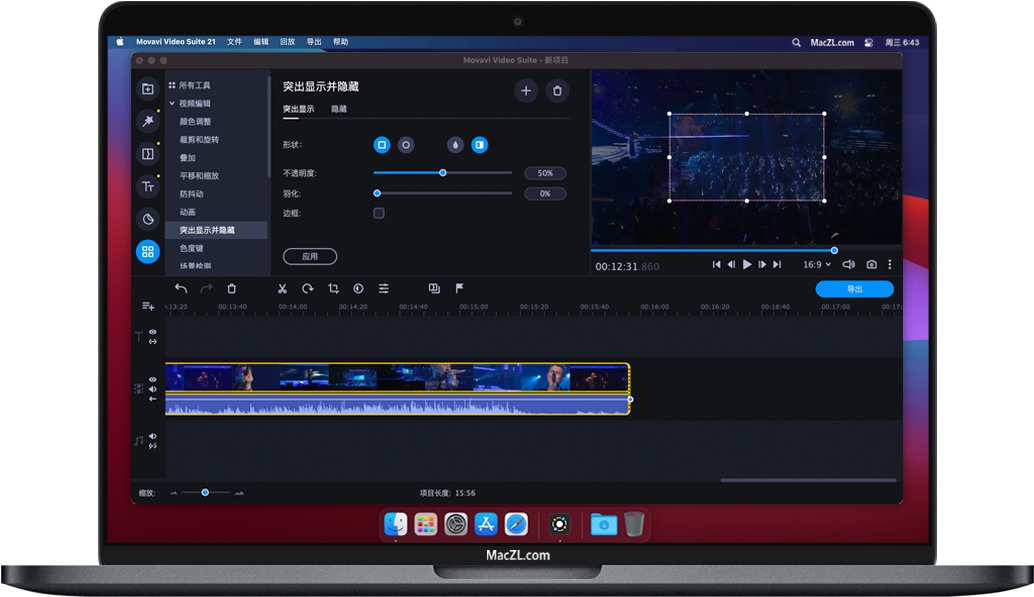Screen dimensions: 1034x597
Task: Click the blue 导出 export button
Action: click(855, 288)
